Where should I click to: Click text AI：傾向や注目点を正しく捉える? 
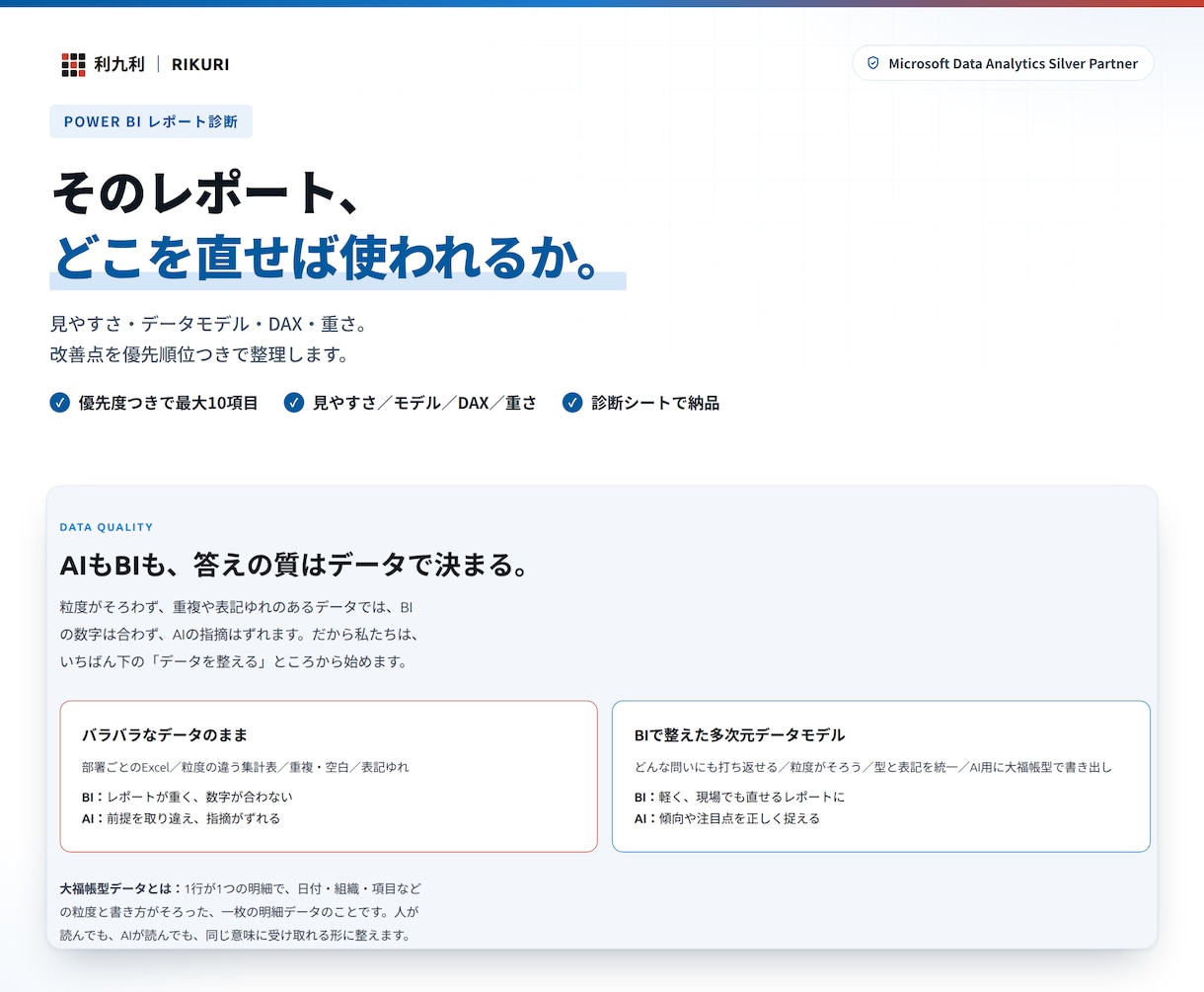point(727,818)
